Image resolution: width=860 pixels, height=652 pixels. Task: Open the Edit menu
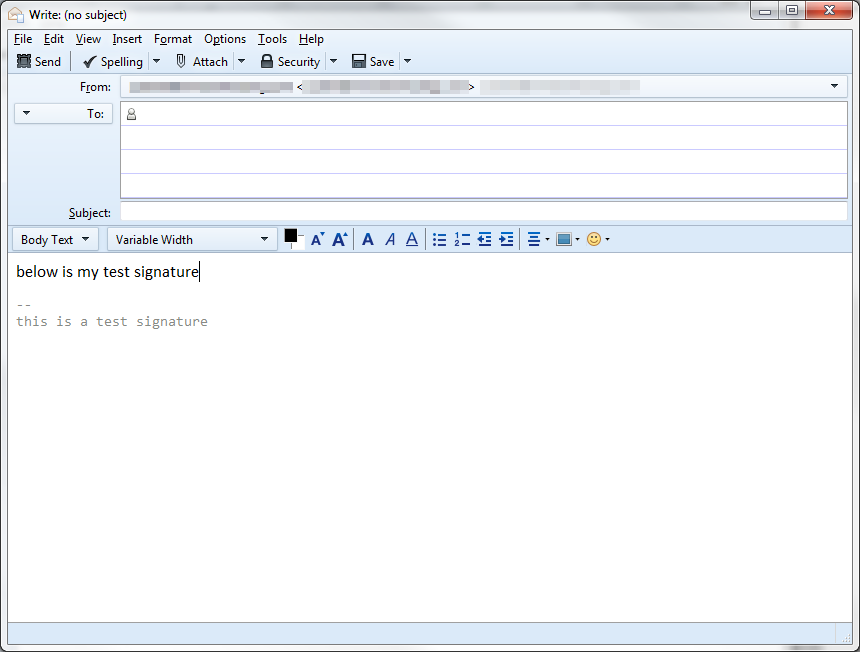point(54,39)
